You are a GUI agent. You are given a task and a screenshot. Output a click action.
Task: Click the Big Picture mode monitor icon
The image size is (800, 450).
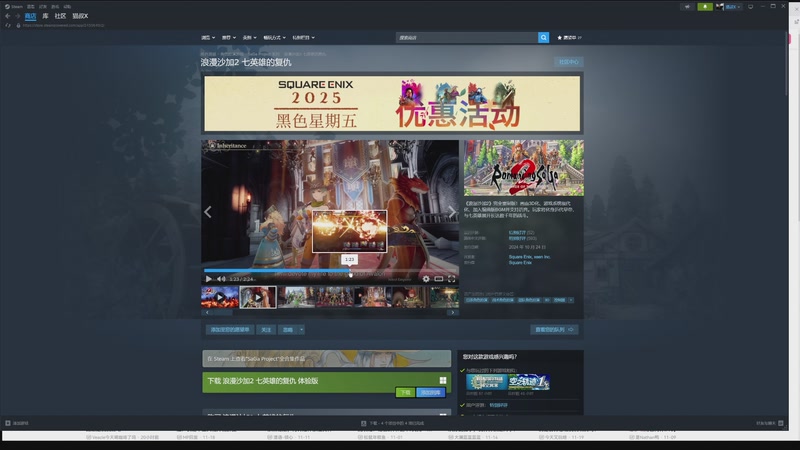(x=751, y=7)
